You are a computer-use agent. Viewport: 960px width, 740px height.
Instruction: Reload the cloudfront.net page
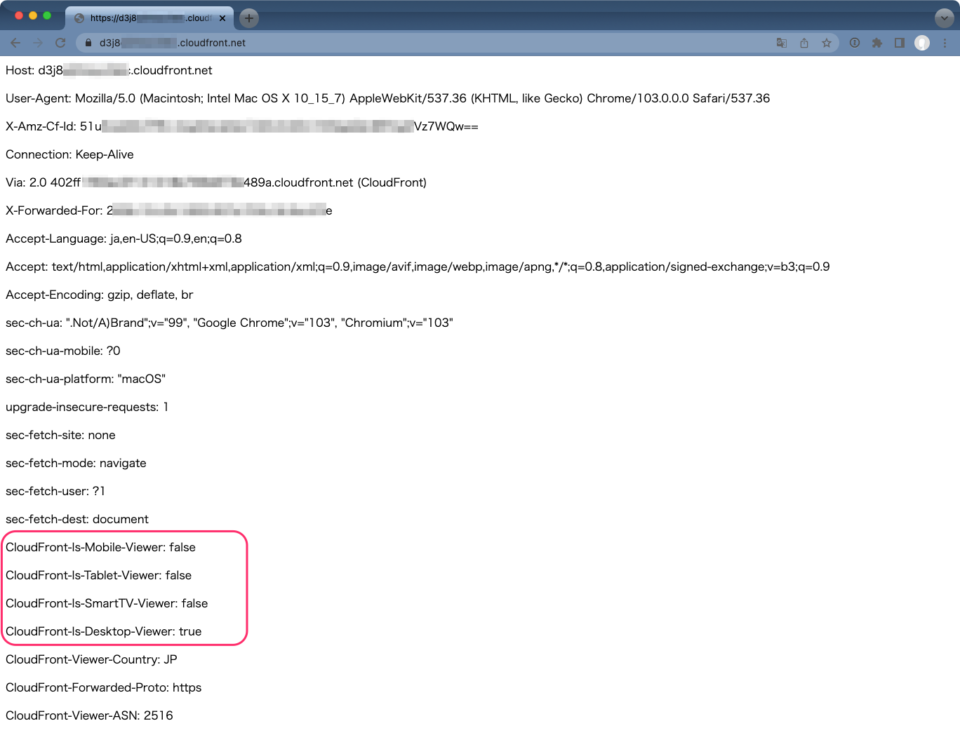pos(60,42)
